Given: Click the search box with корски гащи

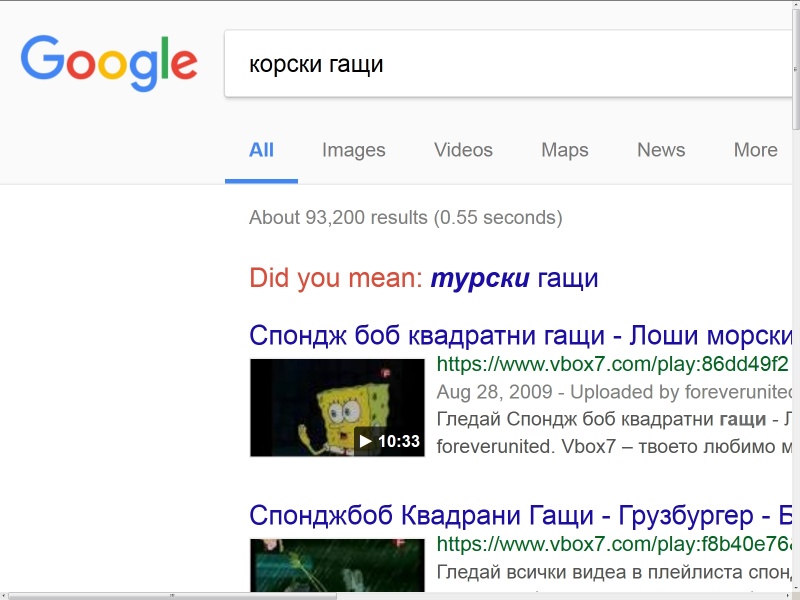Looking at the screenshot, I should [x=508, y=64].
